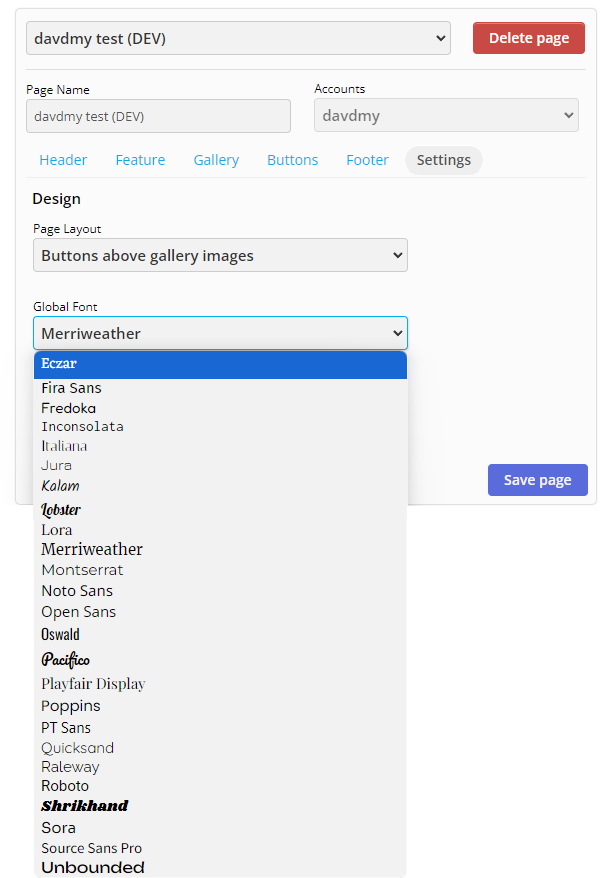Collapse the Global Font dropdown
611x878 pixels.
coord(220,333)
